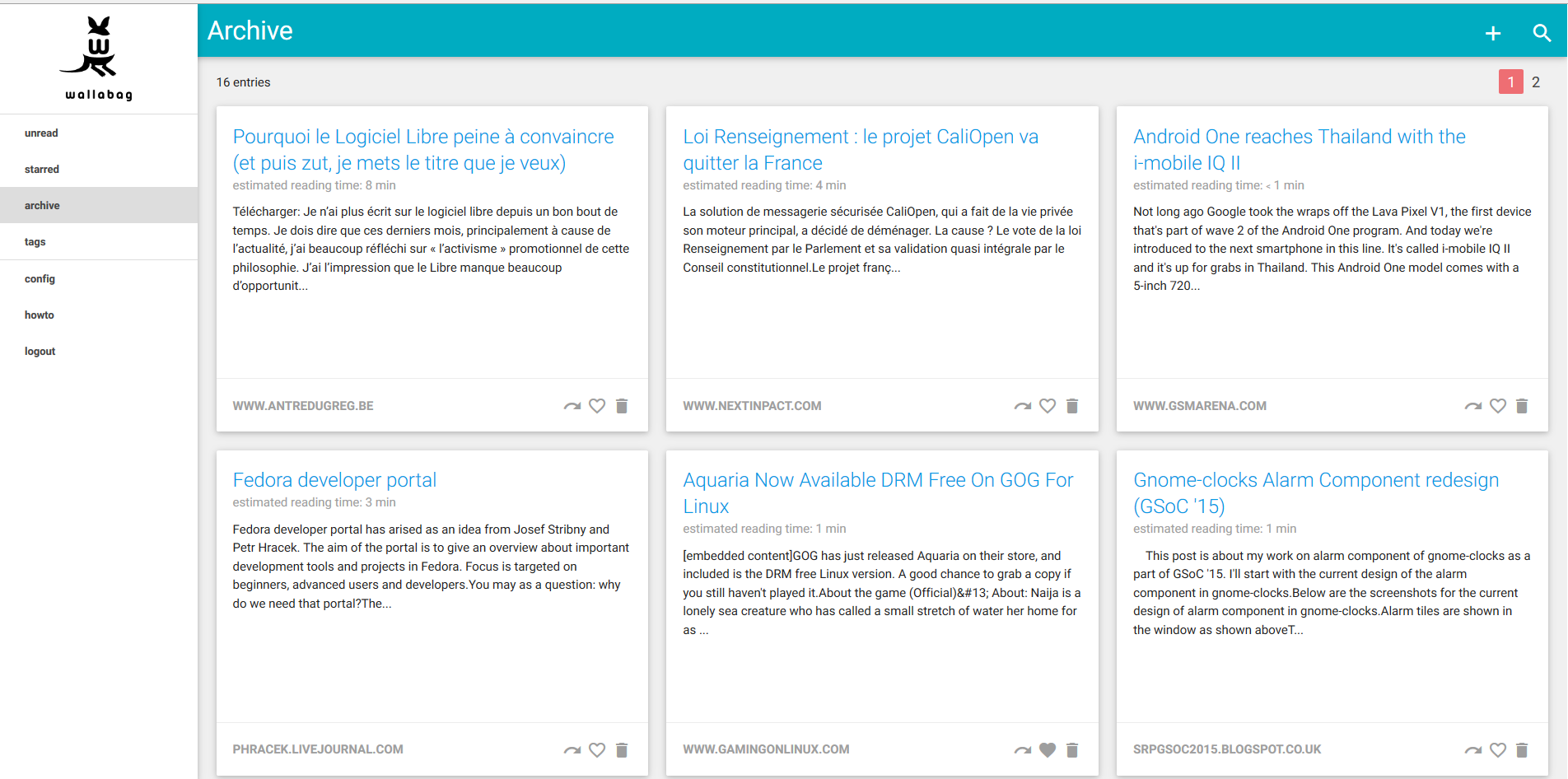Go to the starred entries list
This screenshot has height=779, width=1568.
click(x=42, y=170)
